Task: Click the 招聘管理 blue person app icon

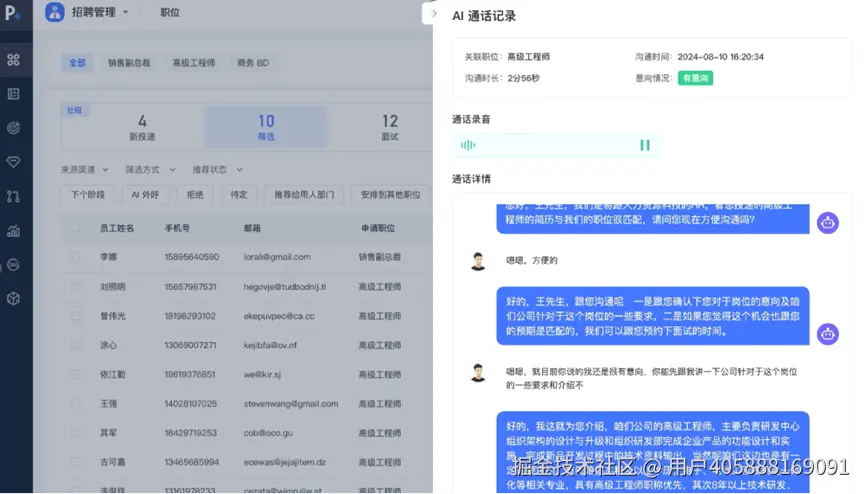Action: click(55, 12)
